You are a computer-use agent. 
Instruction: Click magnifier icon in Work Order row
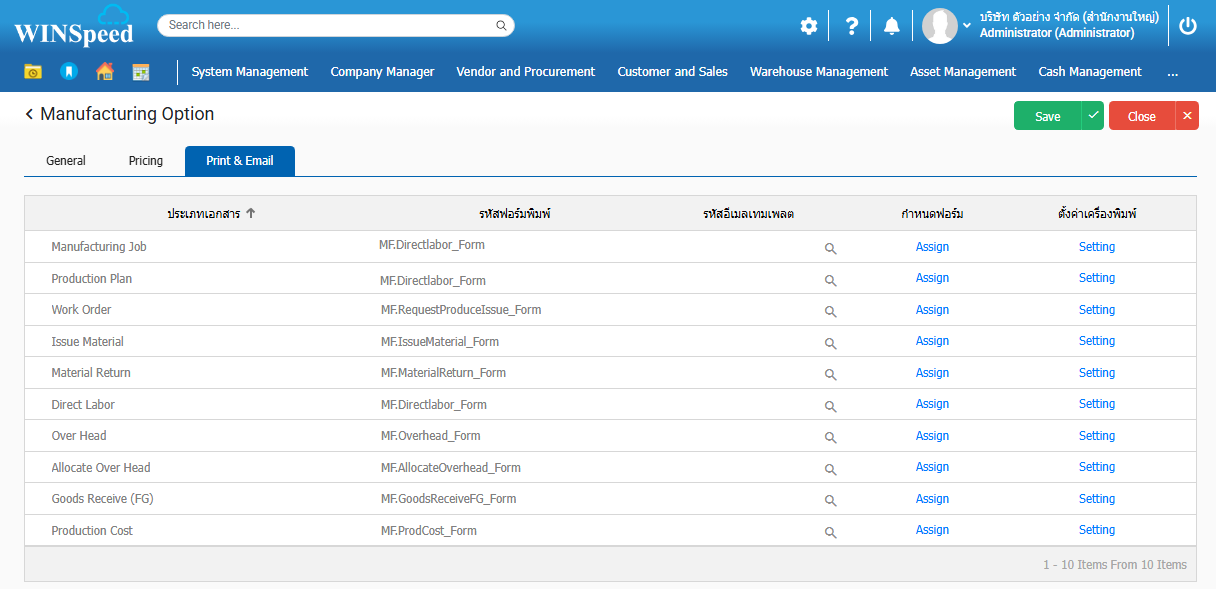[x=830, y=311]
